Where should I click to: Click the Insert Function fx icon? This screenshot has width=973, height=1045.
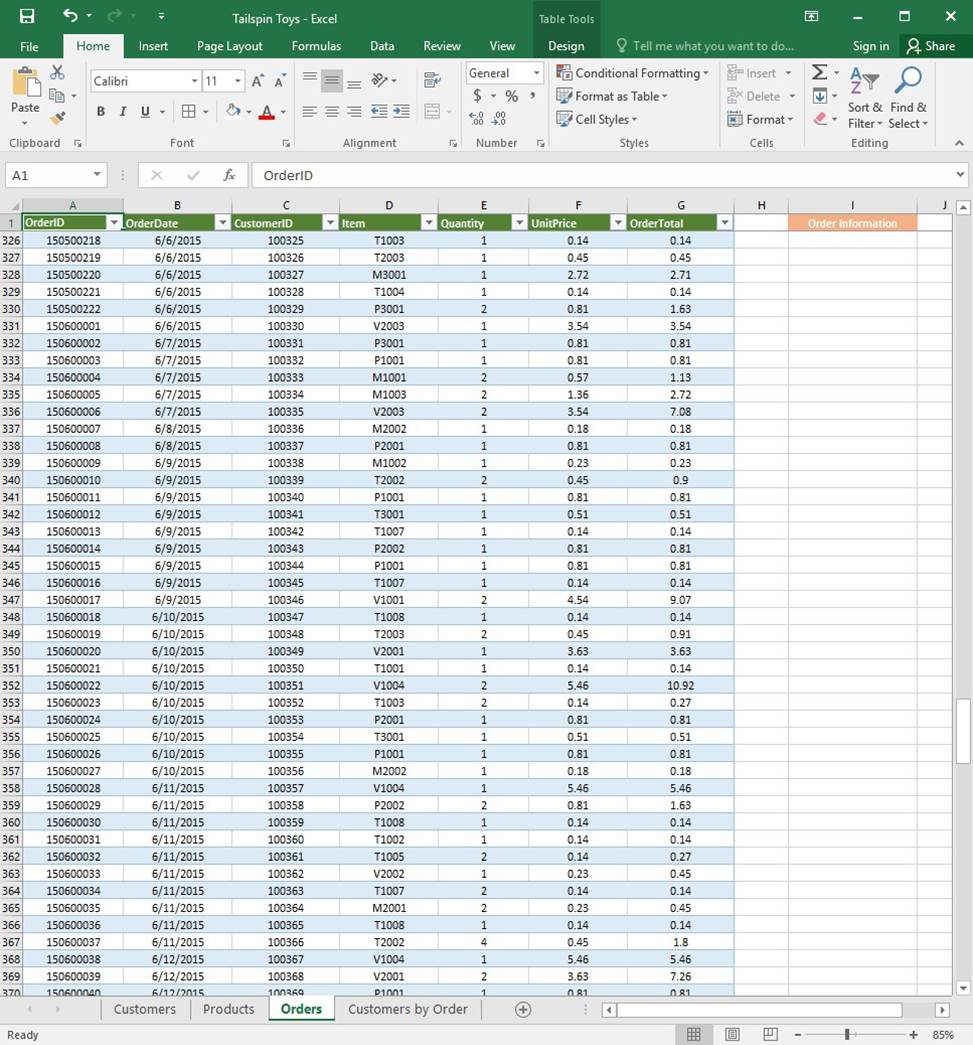(x=229, y=175)
